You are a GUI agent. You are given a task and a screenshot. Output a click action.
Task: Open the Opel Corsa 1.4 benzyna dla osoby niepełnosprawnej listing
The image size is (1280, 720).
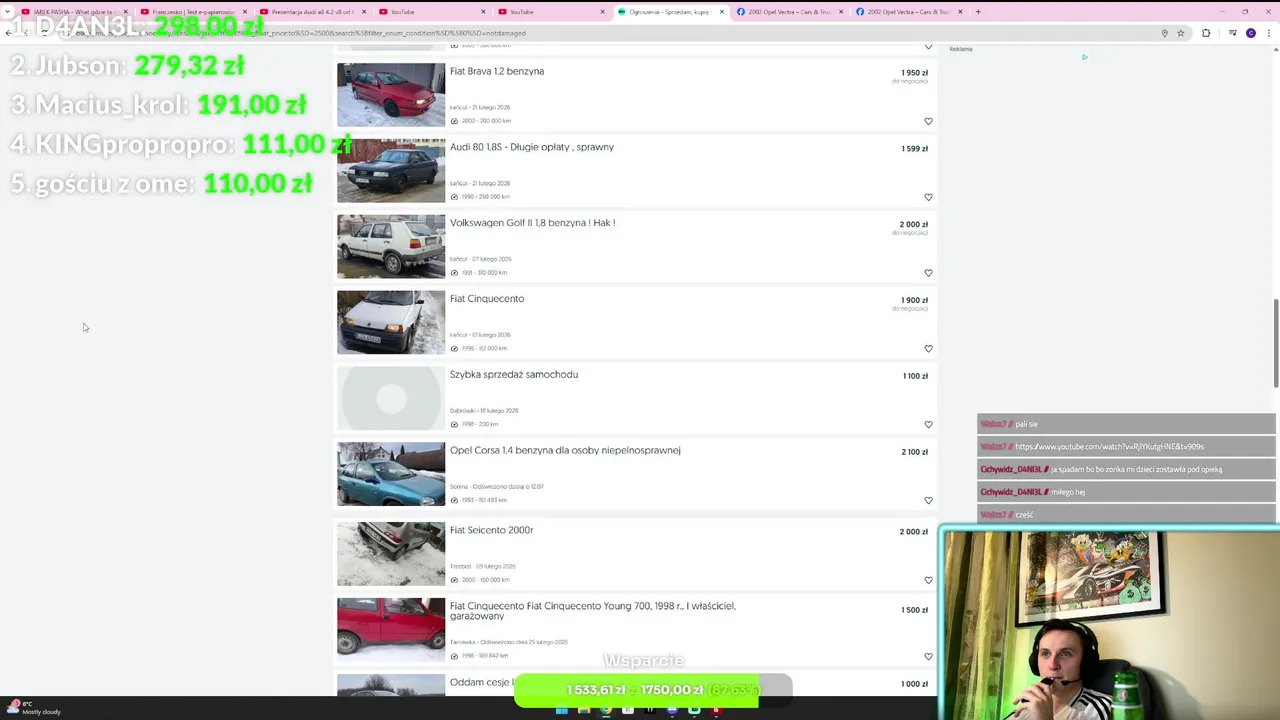pyautogui.click(x=565, y=451)
